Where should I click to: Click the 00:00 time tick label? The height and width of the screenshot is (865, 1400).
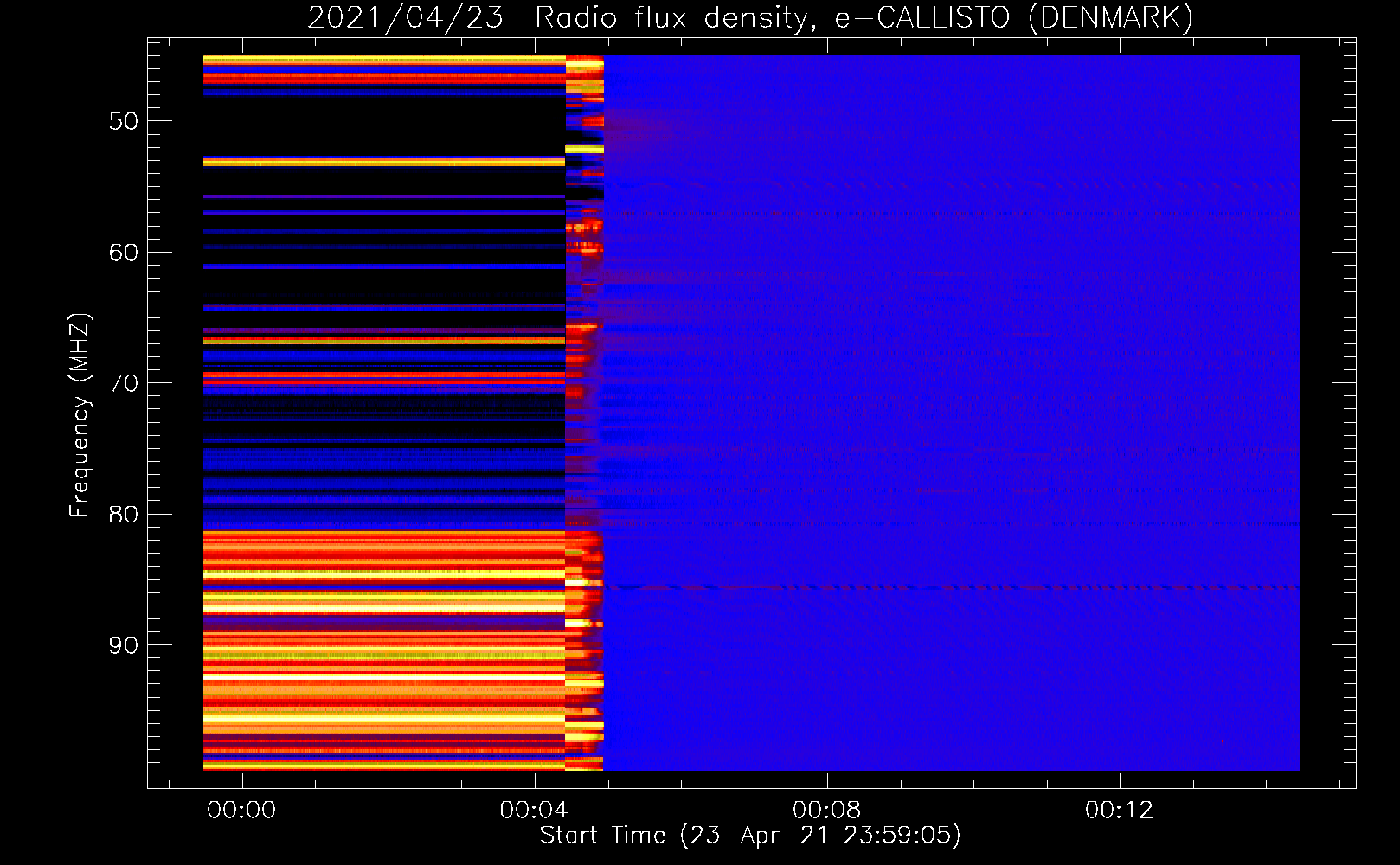(x=242, y=810)
